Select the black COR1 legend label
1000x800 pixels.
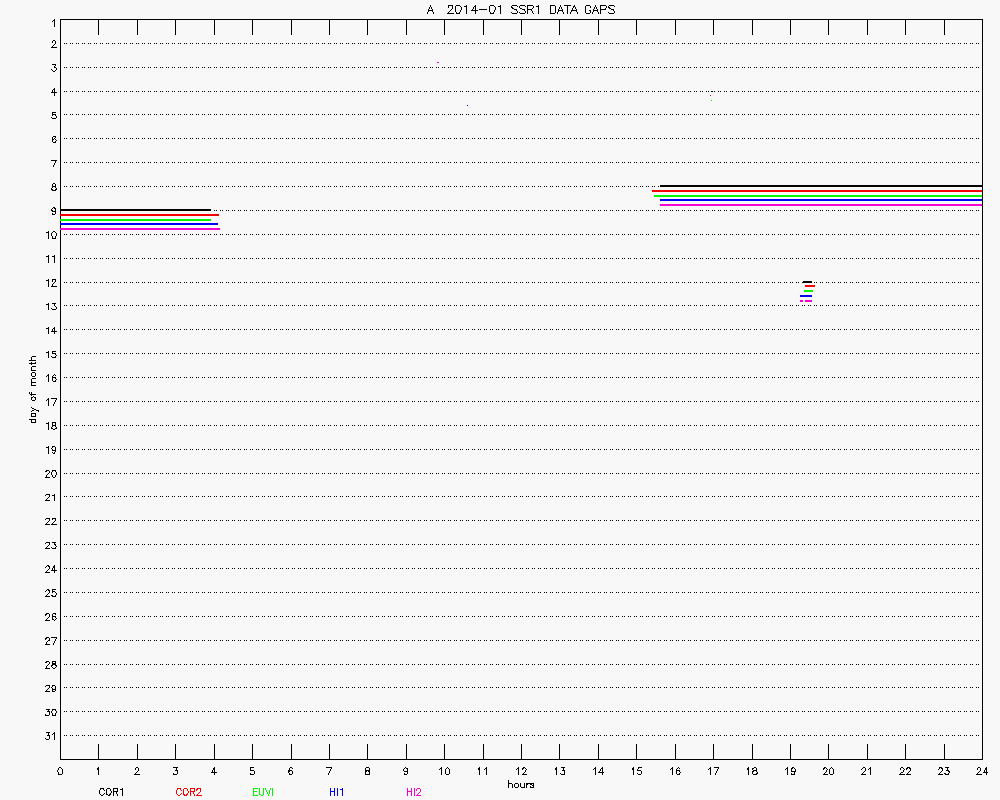(111, 792)
